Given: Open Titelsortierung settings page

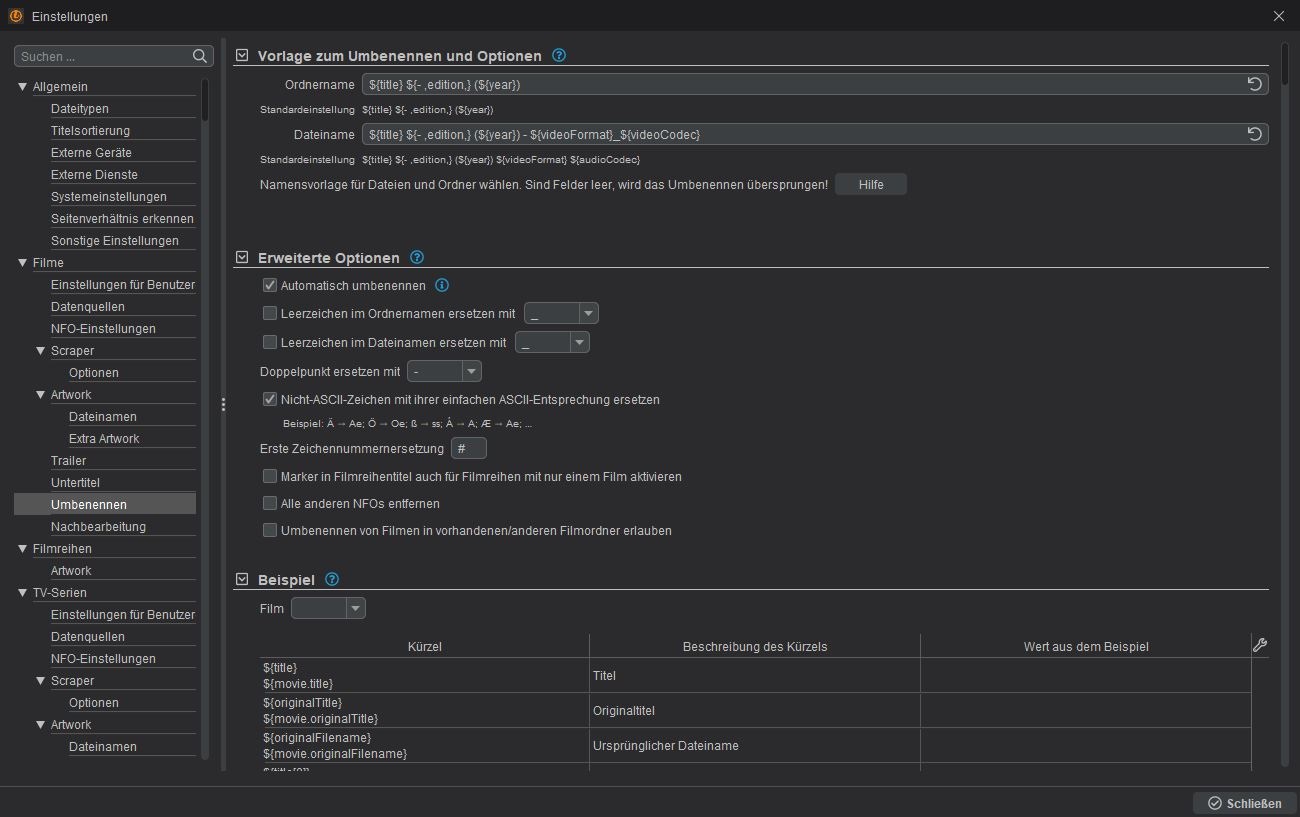Looking at the screenshot, I should (x=90, y=130).
